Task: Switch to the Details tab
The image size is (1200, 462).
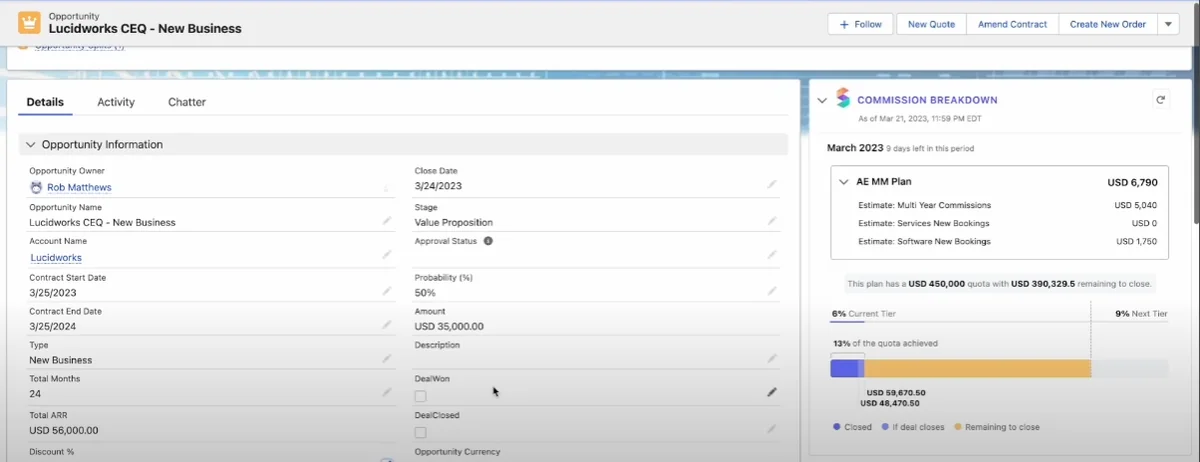Action: [45, 102]
